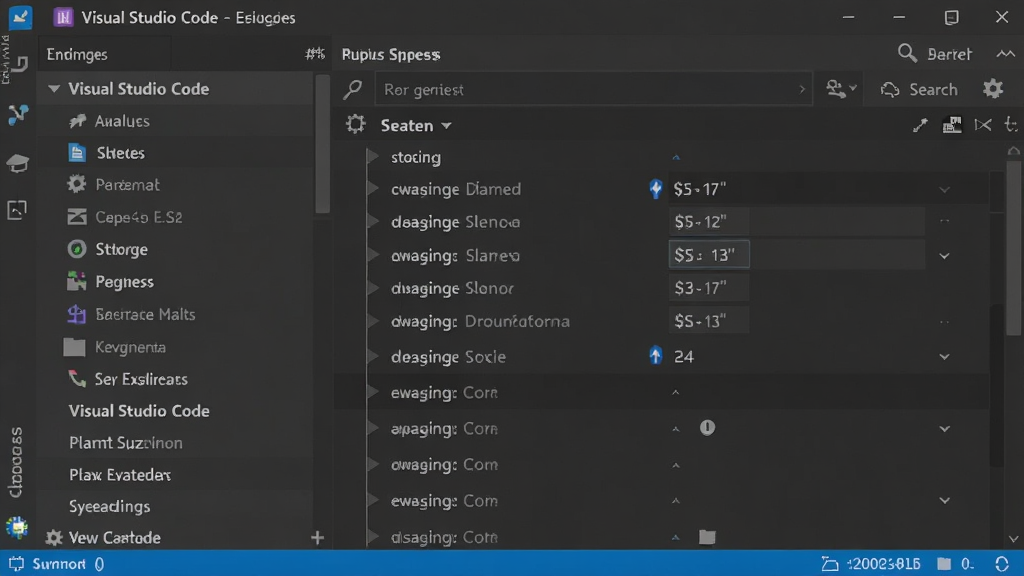The height and width of the screenshot is (576, 1024).
Task: Open the user filter dropdown beside search field
Action: click(841, 89)
